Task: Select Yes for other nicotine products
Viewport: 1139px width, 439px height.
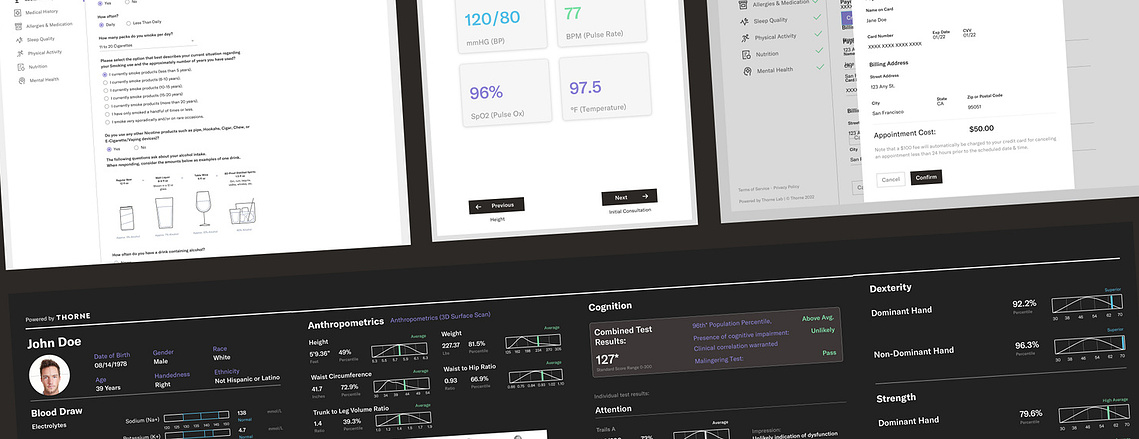Action: 109,149
